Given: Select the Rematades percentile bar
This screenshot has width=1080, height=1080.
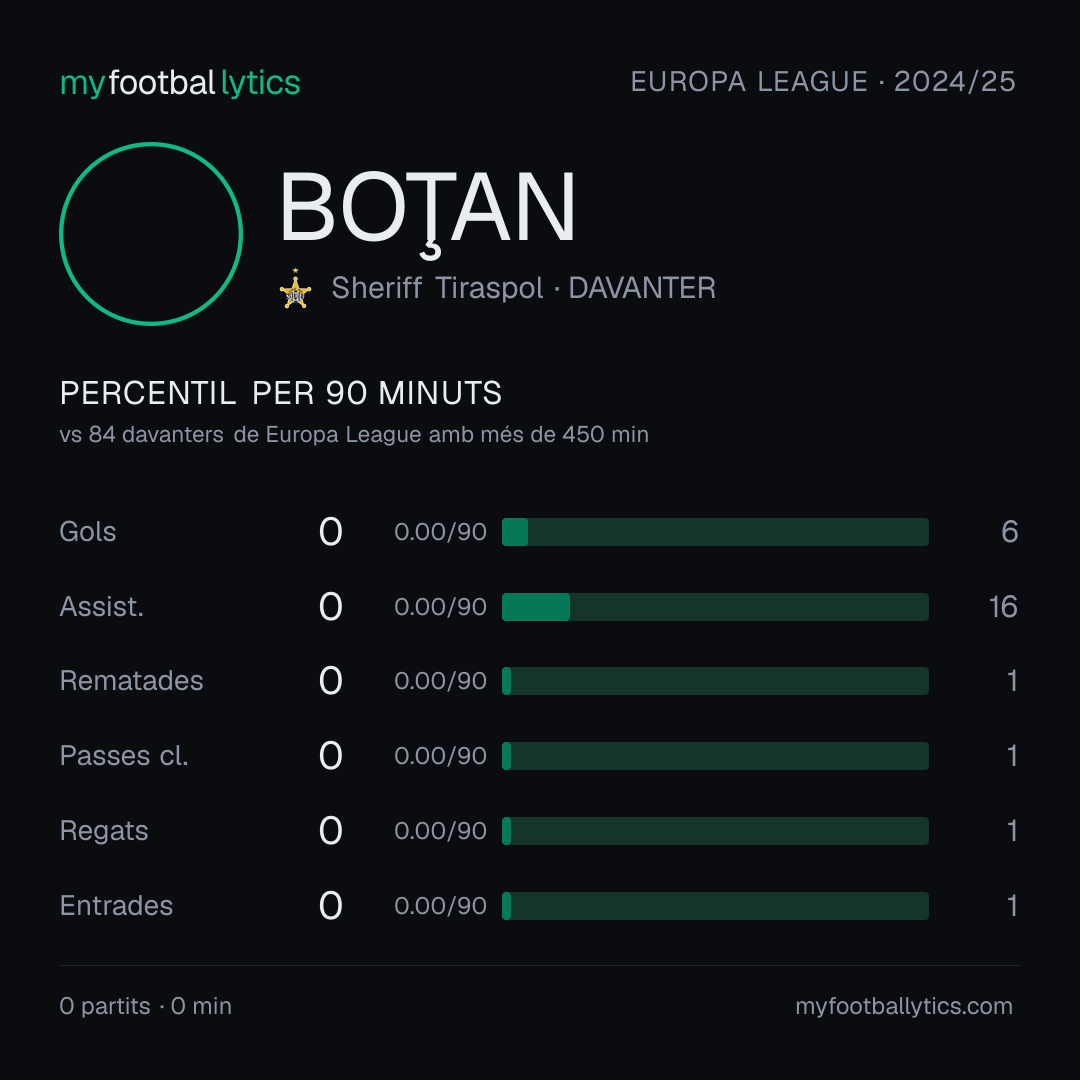Looking at the screenshot, I should click(715, 681).
